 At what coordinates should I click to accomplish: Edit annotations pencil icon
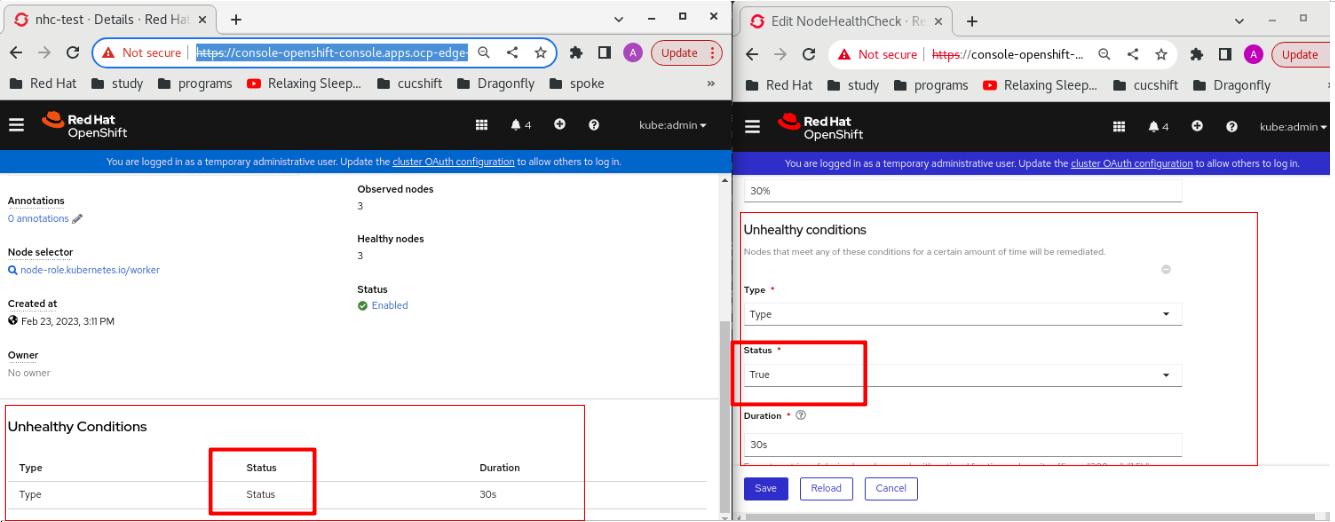78,219
